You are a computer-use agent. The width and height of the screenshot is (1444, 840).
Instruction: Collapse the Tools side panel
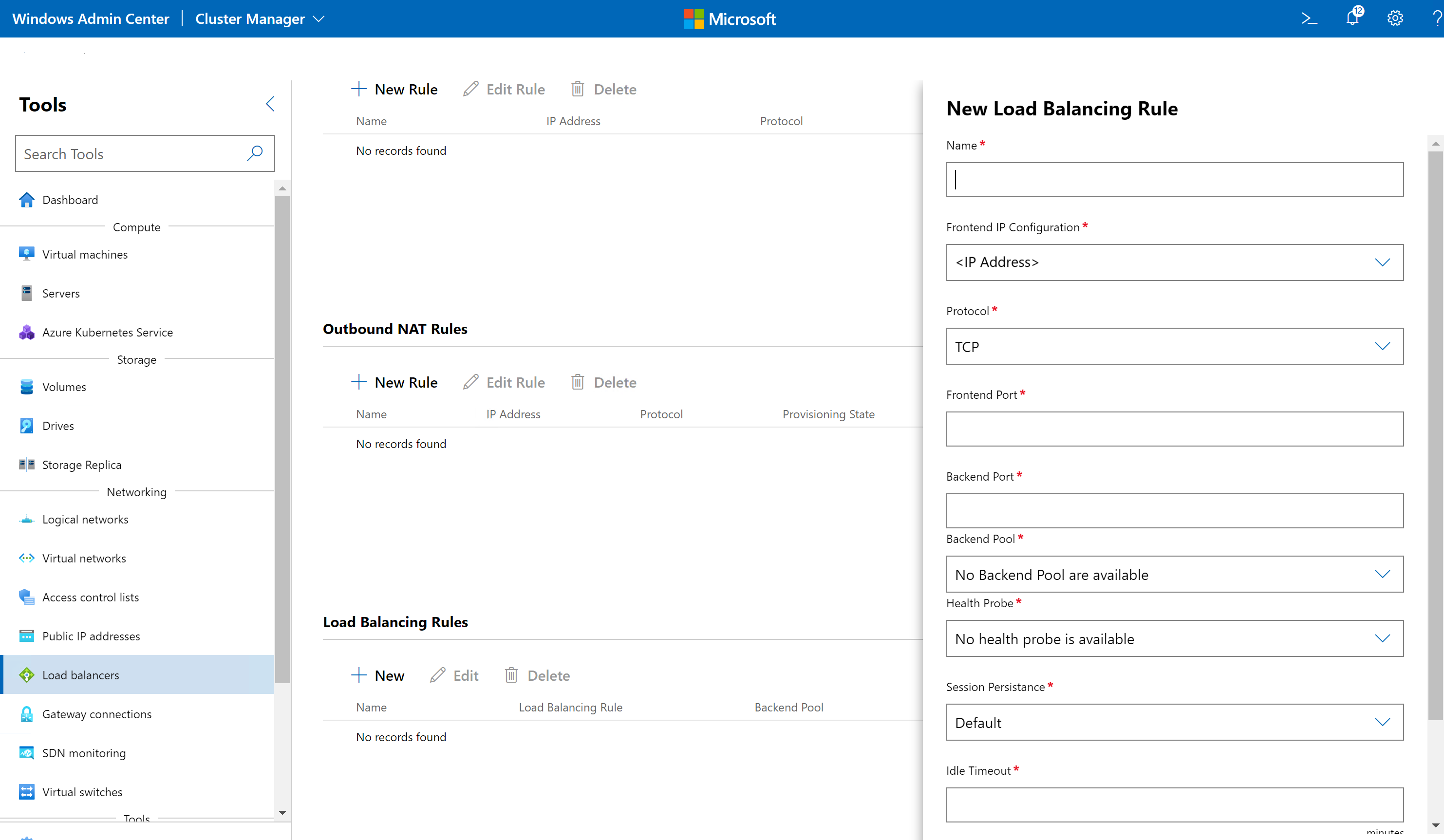point(270,104)
